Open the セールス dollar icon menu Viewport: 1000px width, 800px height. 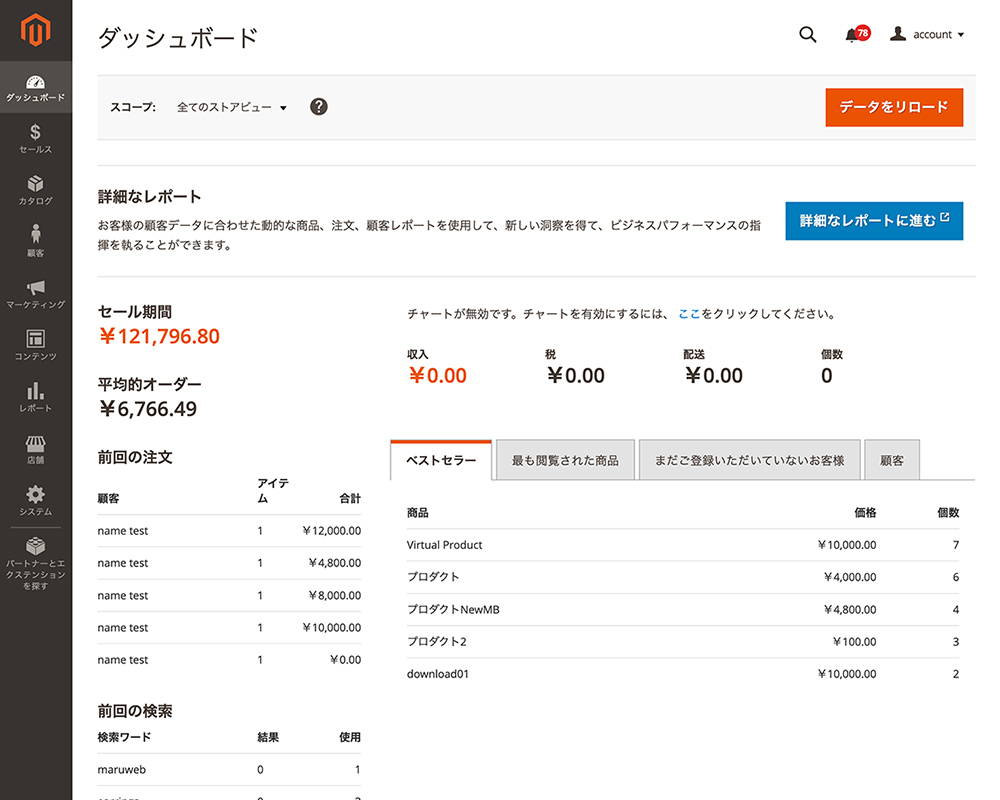pyautogui.click(x=36, y=139)
